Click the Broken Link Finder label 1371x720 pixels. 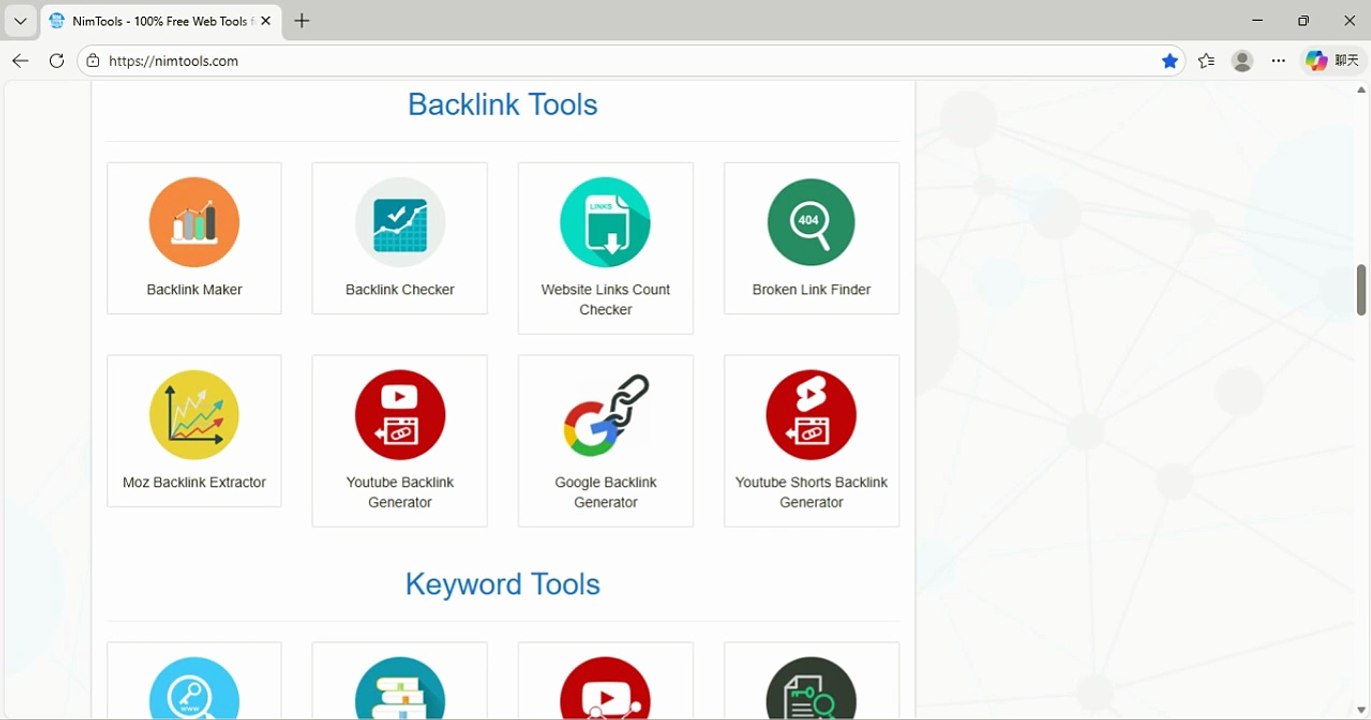click(x=811, y=290)
